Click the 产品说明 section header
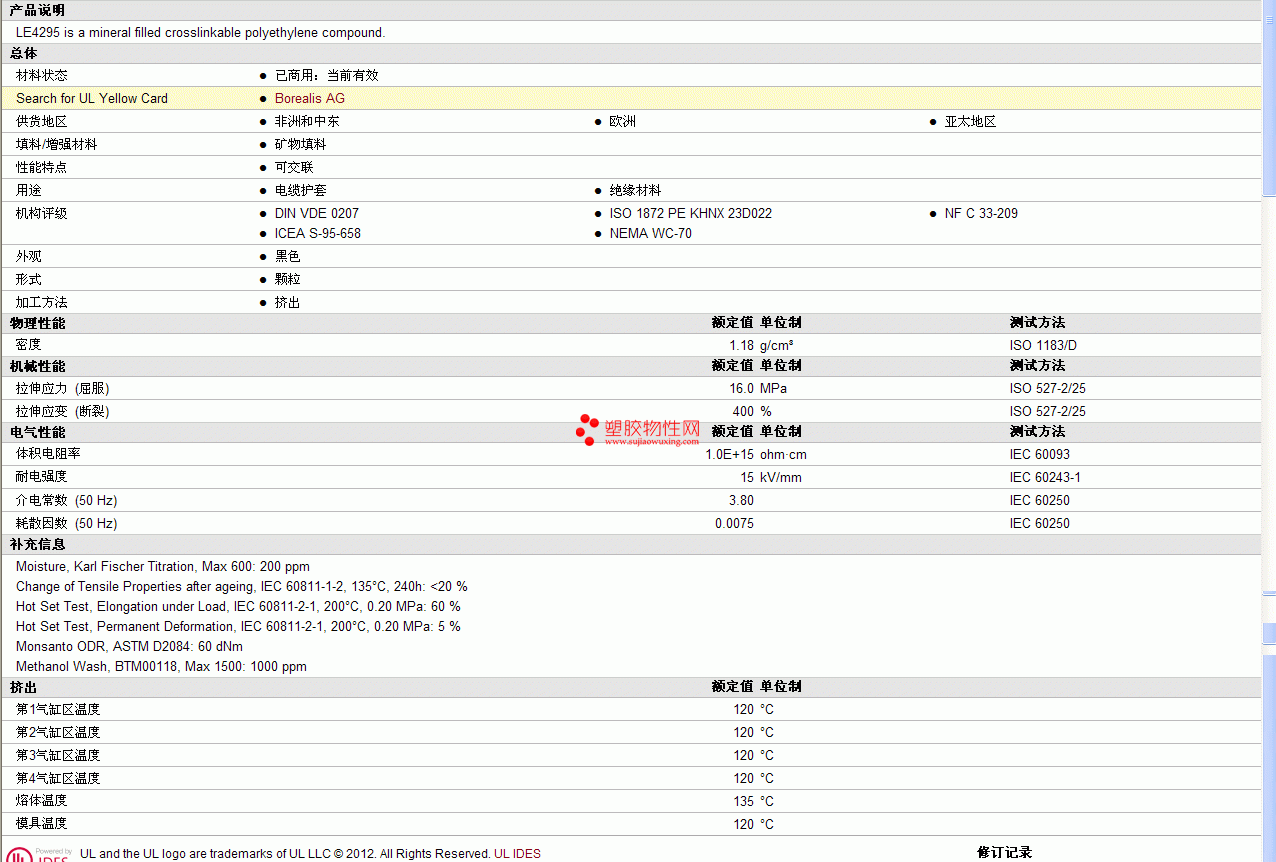The image size is (1276, 862). click(37, 10)
